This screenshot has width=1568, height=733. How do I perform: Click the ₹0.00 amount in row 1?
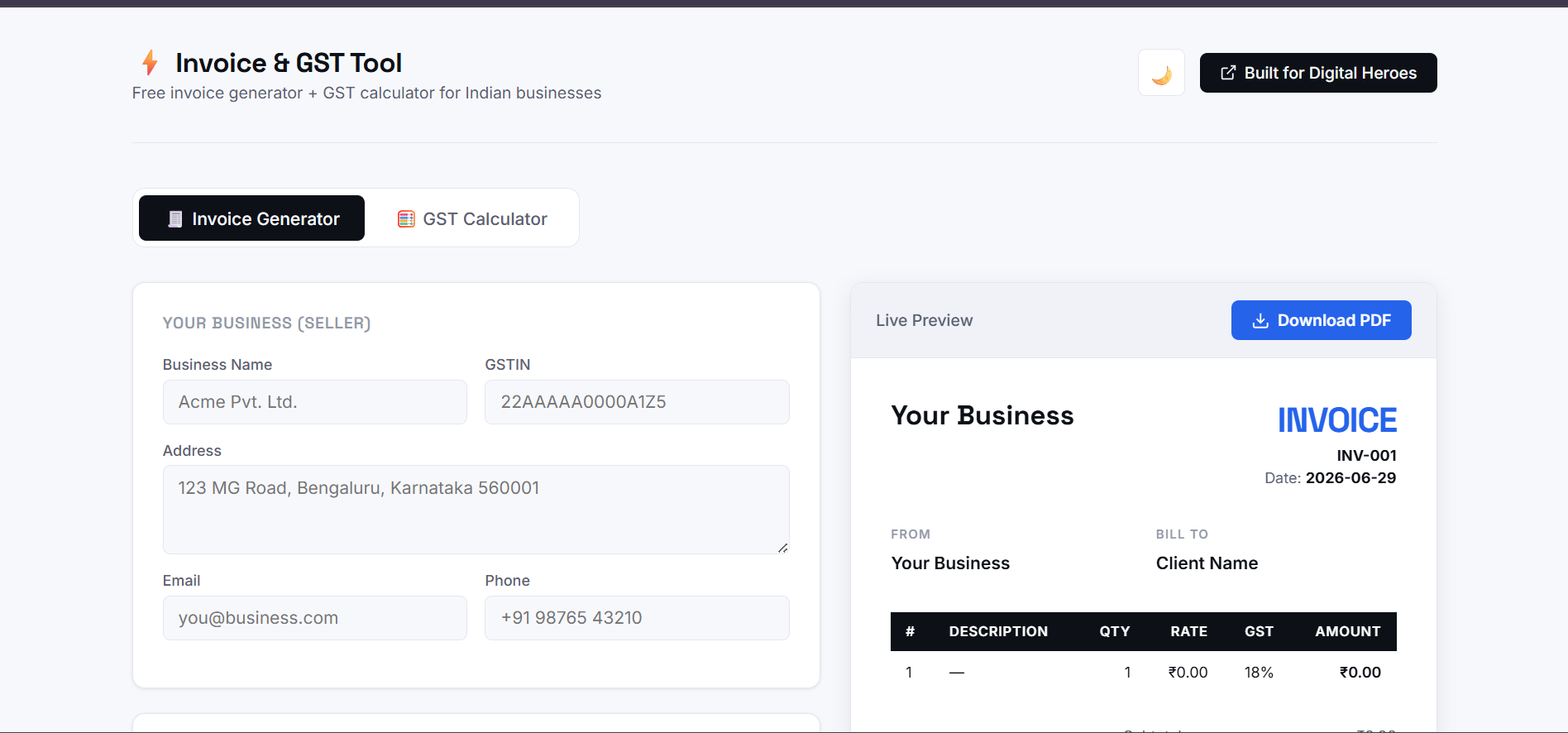pos(1360,673)
